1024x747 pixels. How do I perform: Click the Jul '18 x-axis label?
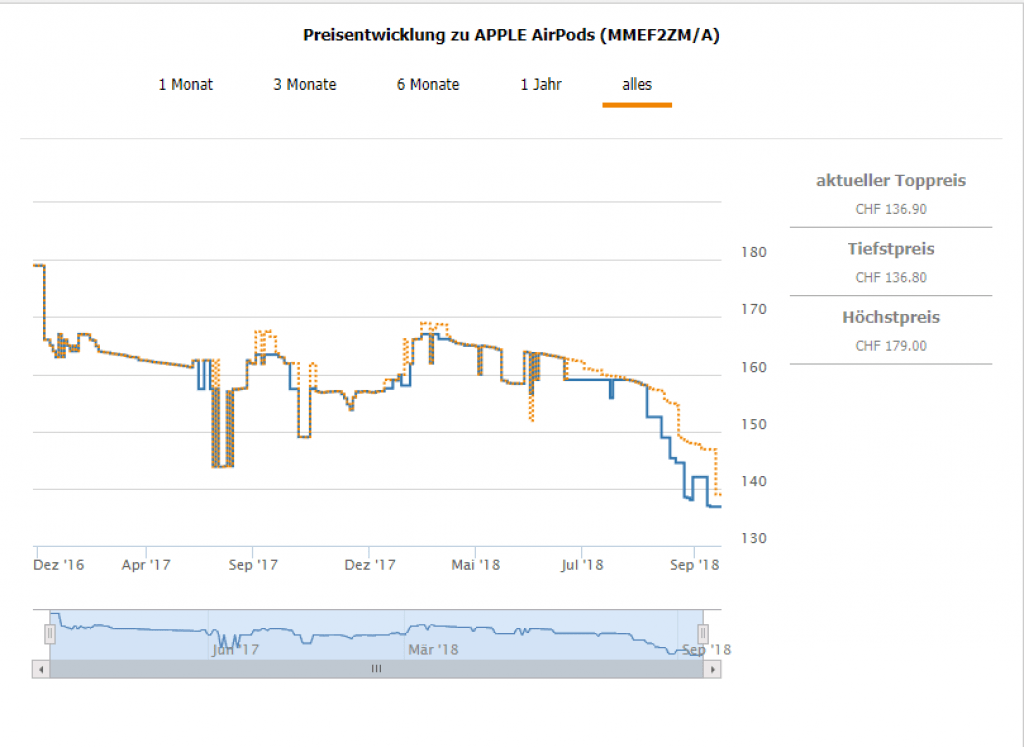[581, 565]
